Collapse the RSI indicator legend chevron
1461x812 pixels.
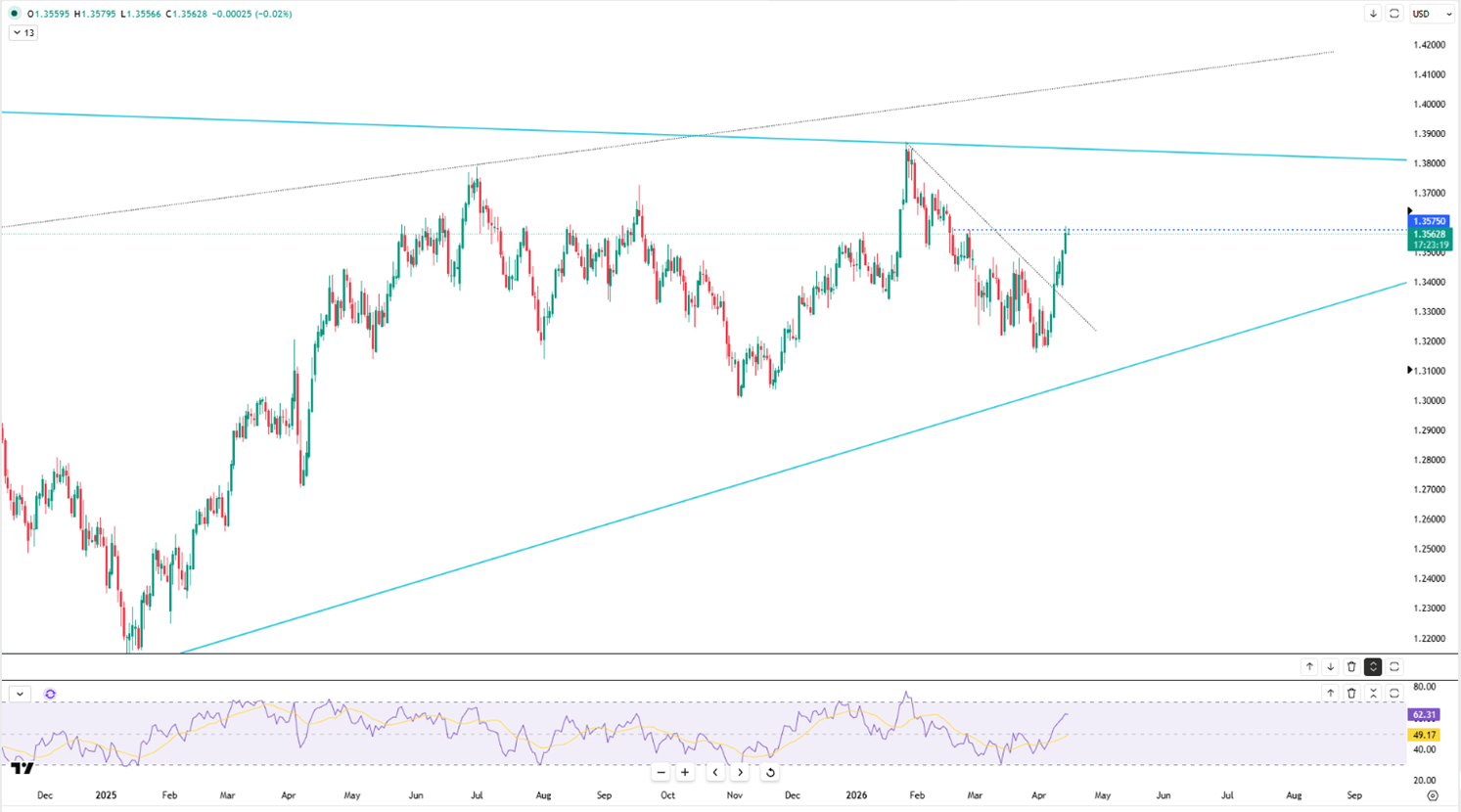(20, 694)
